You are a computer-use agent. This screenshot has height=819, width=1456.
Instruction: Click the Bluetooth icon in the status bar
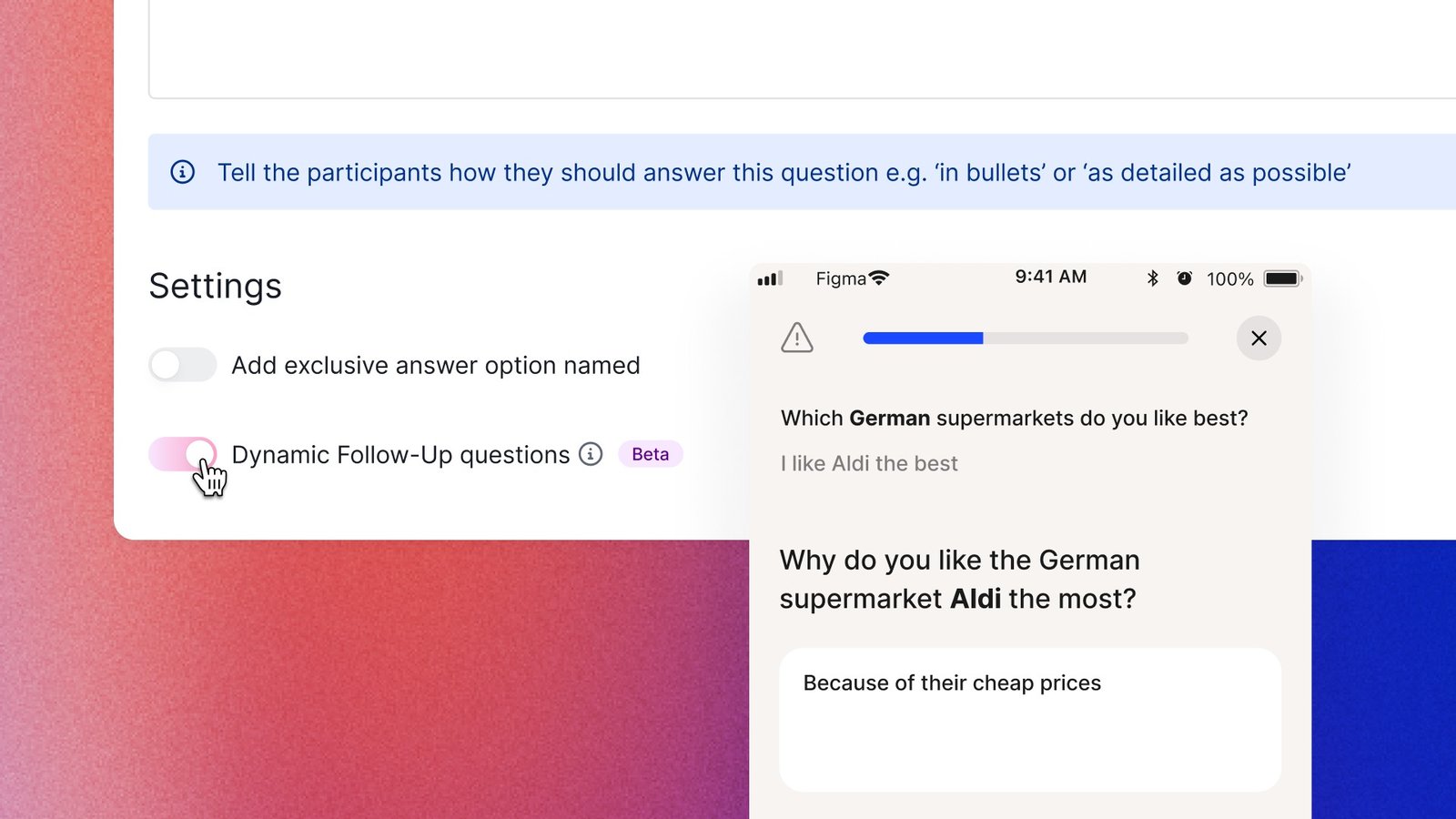1153,278
